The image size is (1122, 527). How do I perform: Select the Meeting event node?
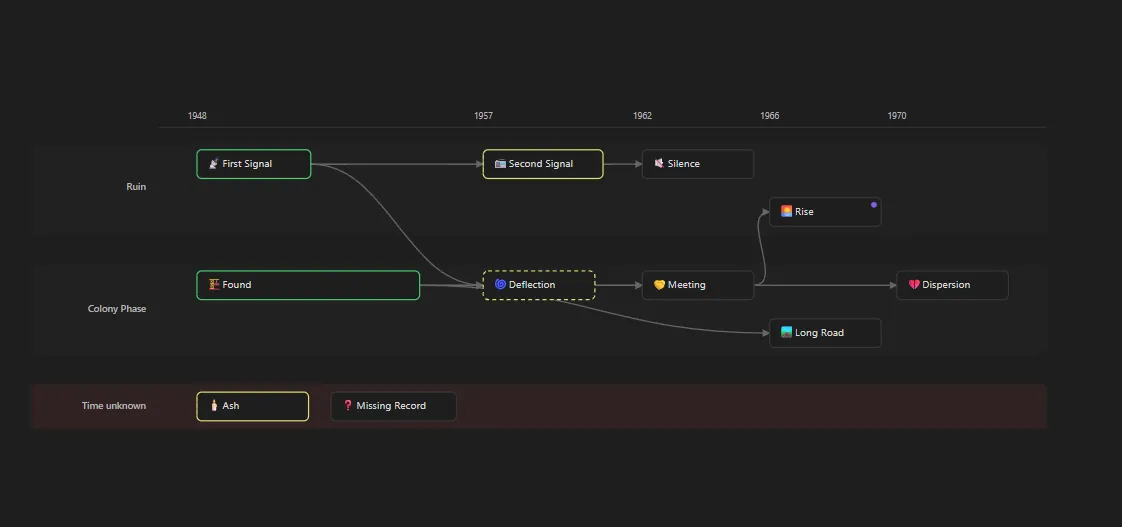pyautogui.click(x=698, y=285)
